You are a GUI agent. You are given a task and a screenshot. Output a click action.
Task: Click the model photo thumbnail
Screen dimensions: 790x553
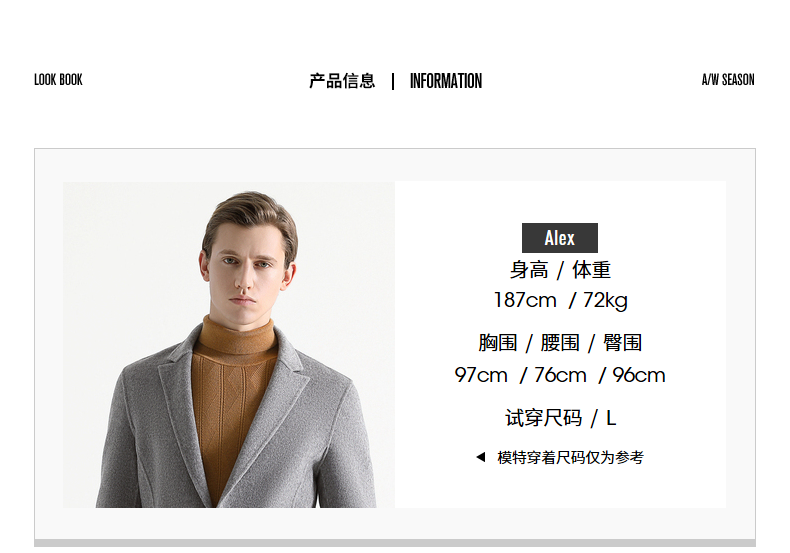pyautogui.click(x=229, y=344)
